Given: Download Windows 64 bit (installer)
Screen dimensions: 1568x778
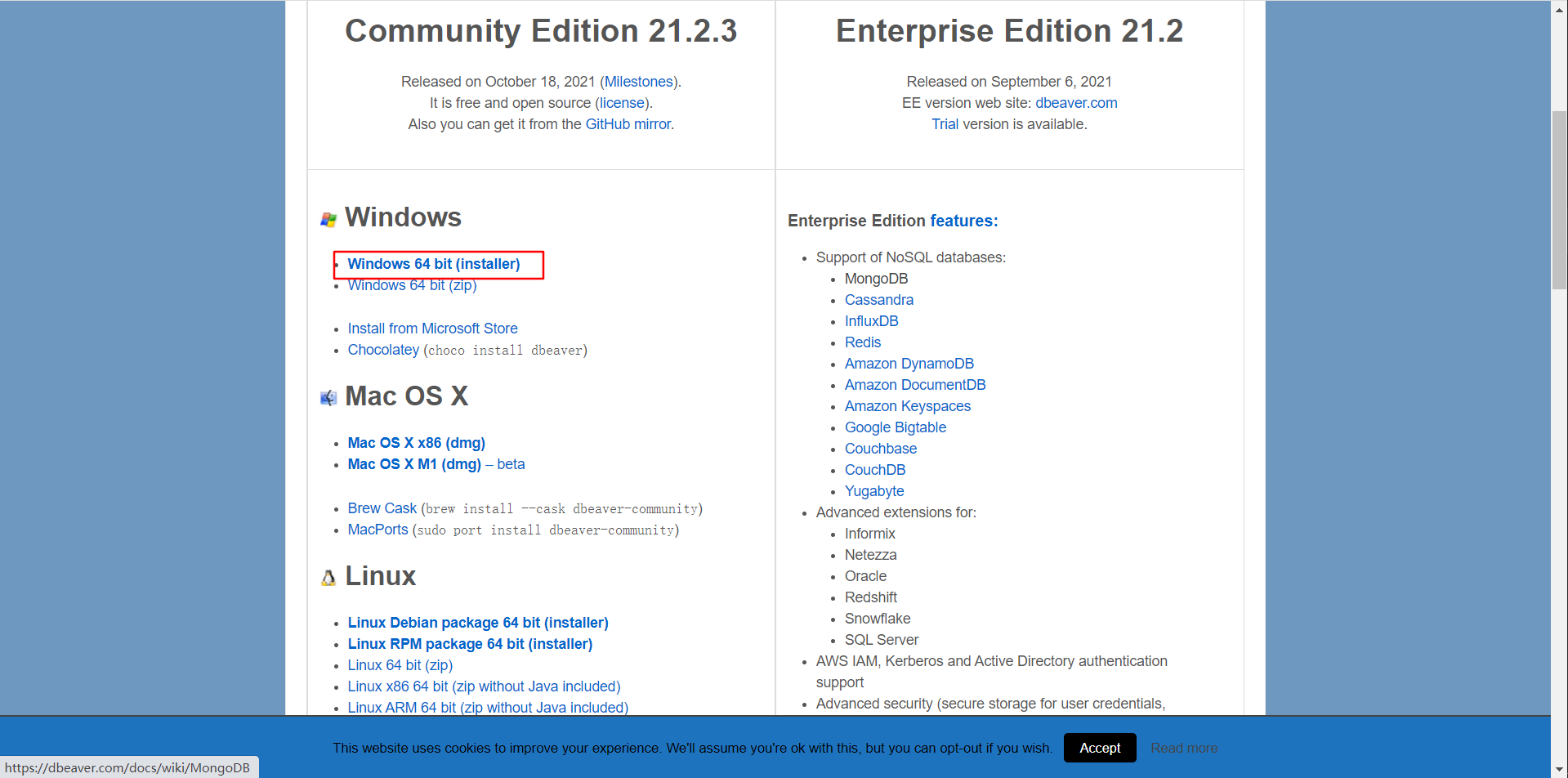Looking at the screenshot, I should (434, 264).
